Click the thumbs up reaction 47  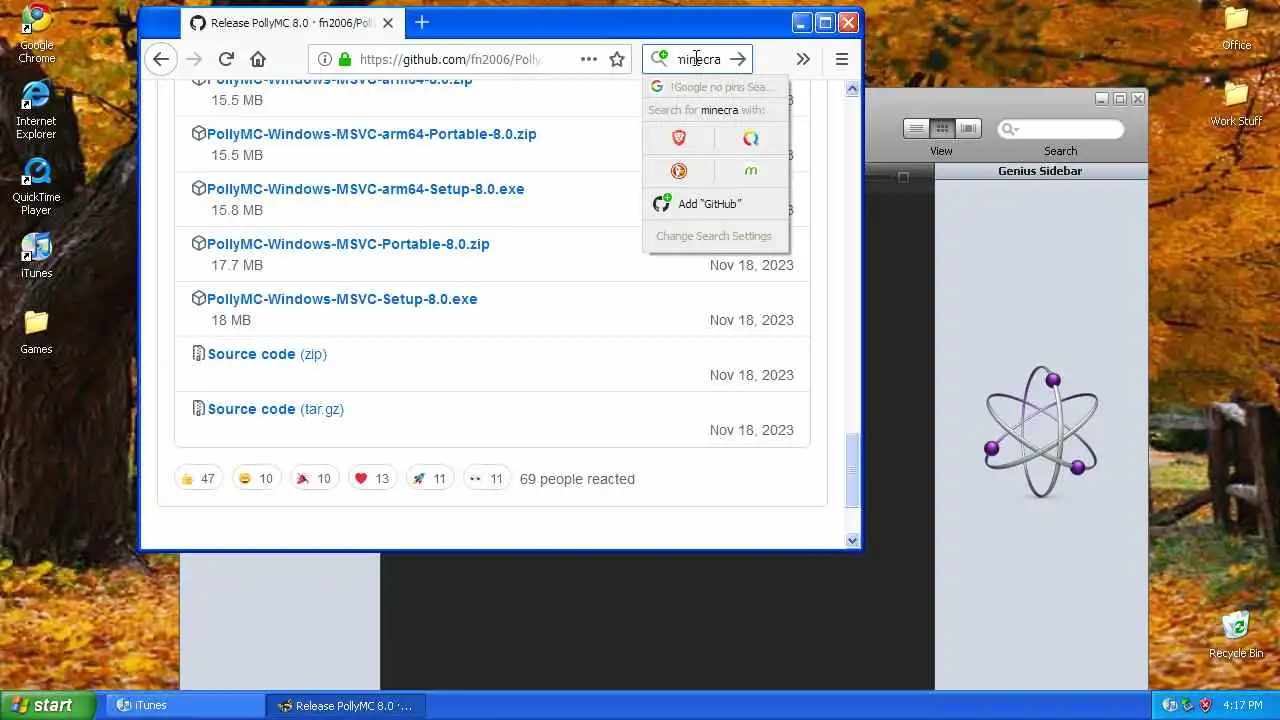(198, 479)
